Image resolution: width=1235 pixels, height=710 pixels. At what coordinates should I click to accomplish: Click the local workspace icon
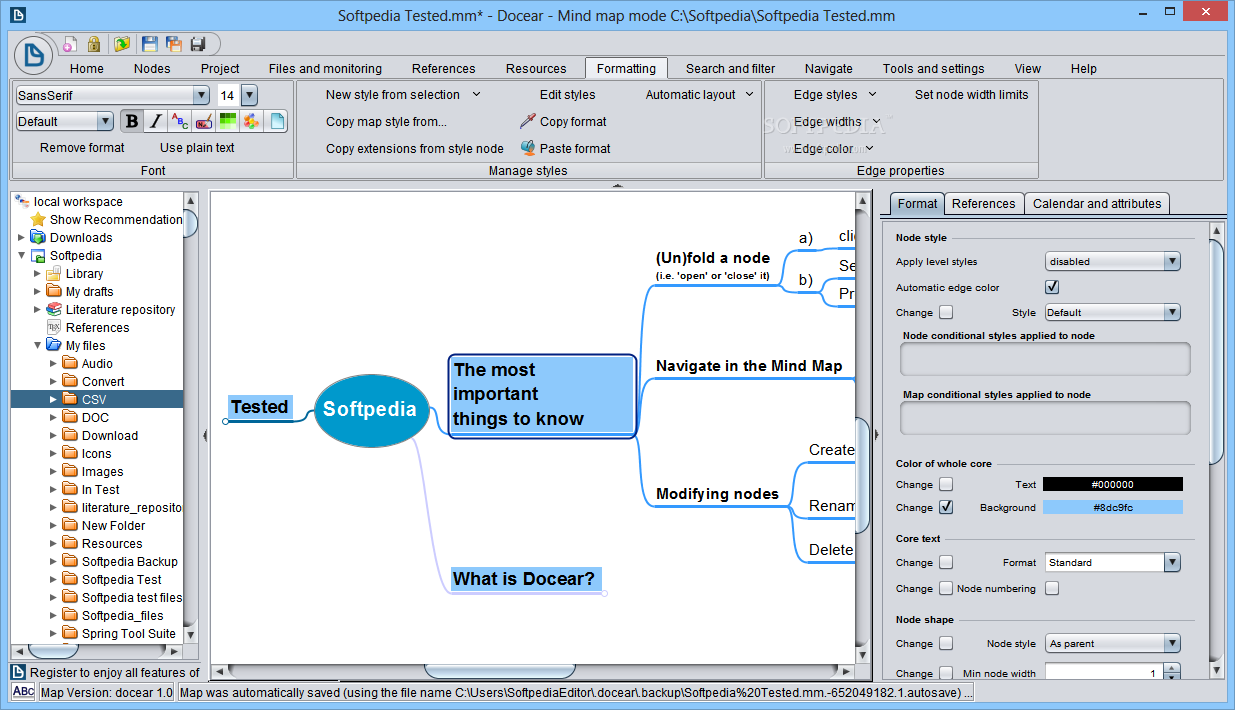click(22, 201)
